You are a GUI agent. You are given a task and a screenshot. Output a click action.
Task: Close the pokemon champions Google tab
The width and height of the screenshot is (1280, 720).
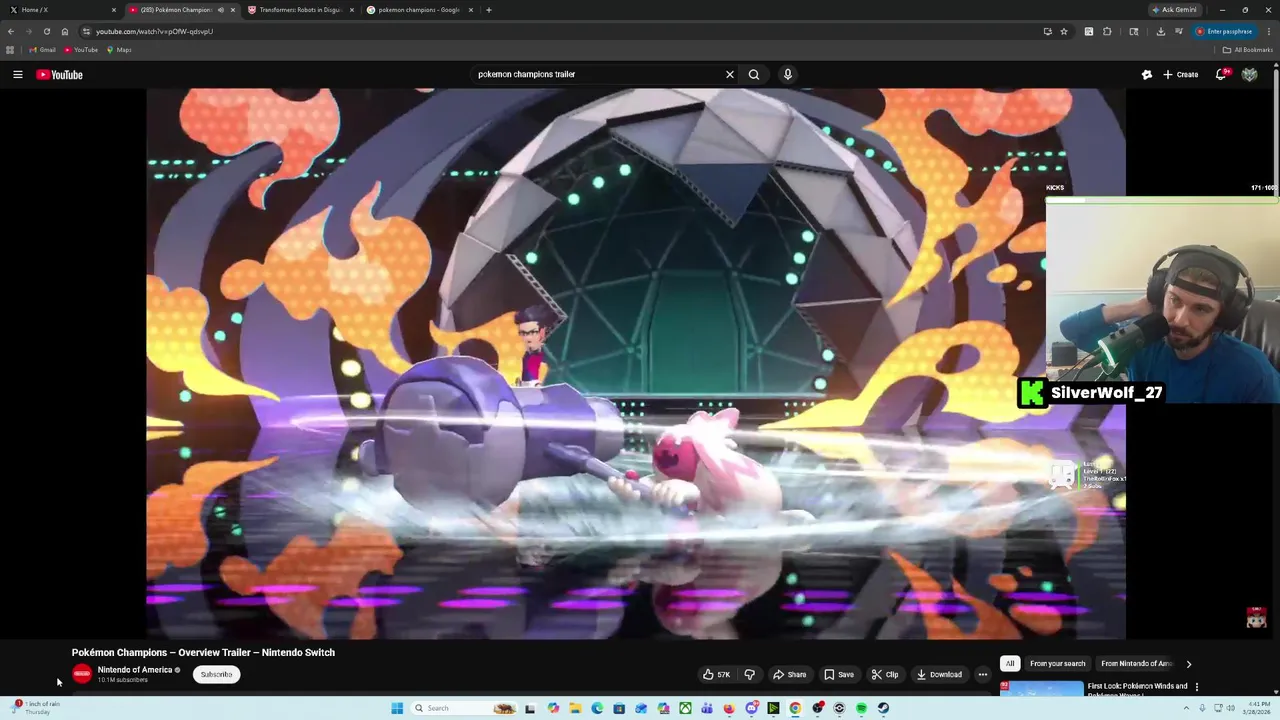[471, 10]
